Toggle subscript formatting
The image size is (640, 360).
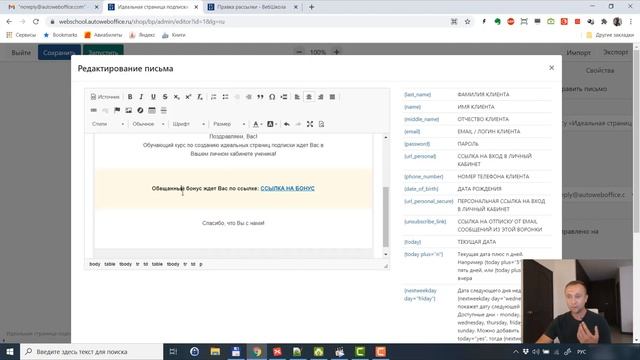pyautogui.click(x=176, y=97)
